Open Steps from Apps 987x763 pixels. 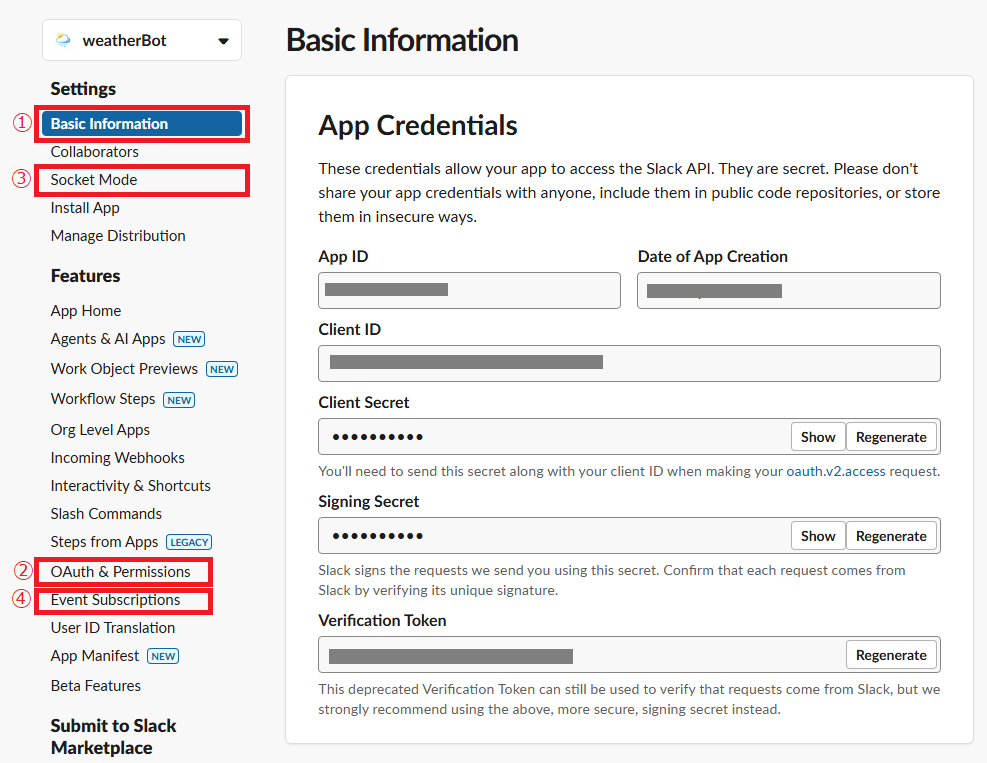click(x=104, y=542)
